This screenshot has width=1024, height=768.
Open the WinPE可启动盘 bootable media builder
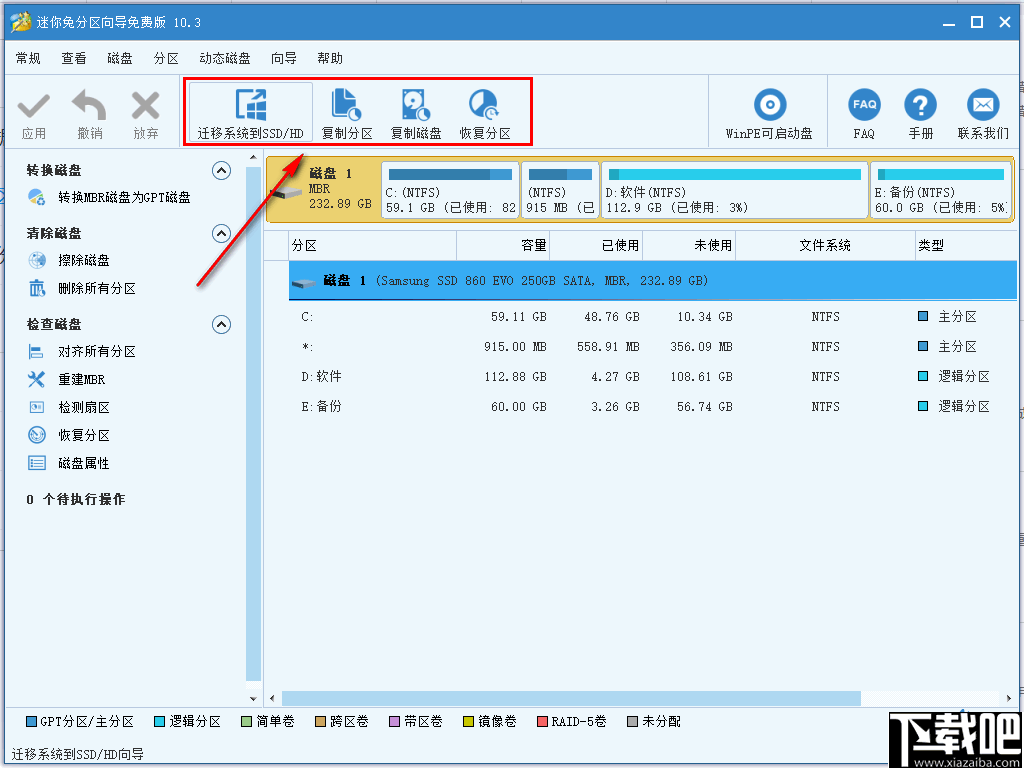tap(769, 111)
